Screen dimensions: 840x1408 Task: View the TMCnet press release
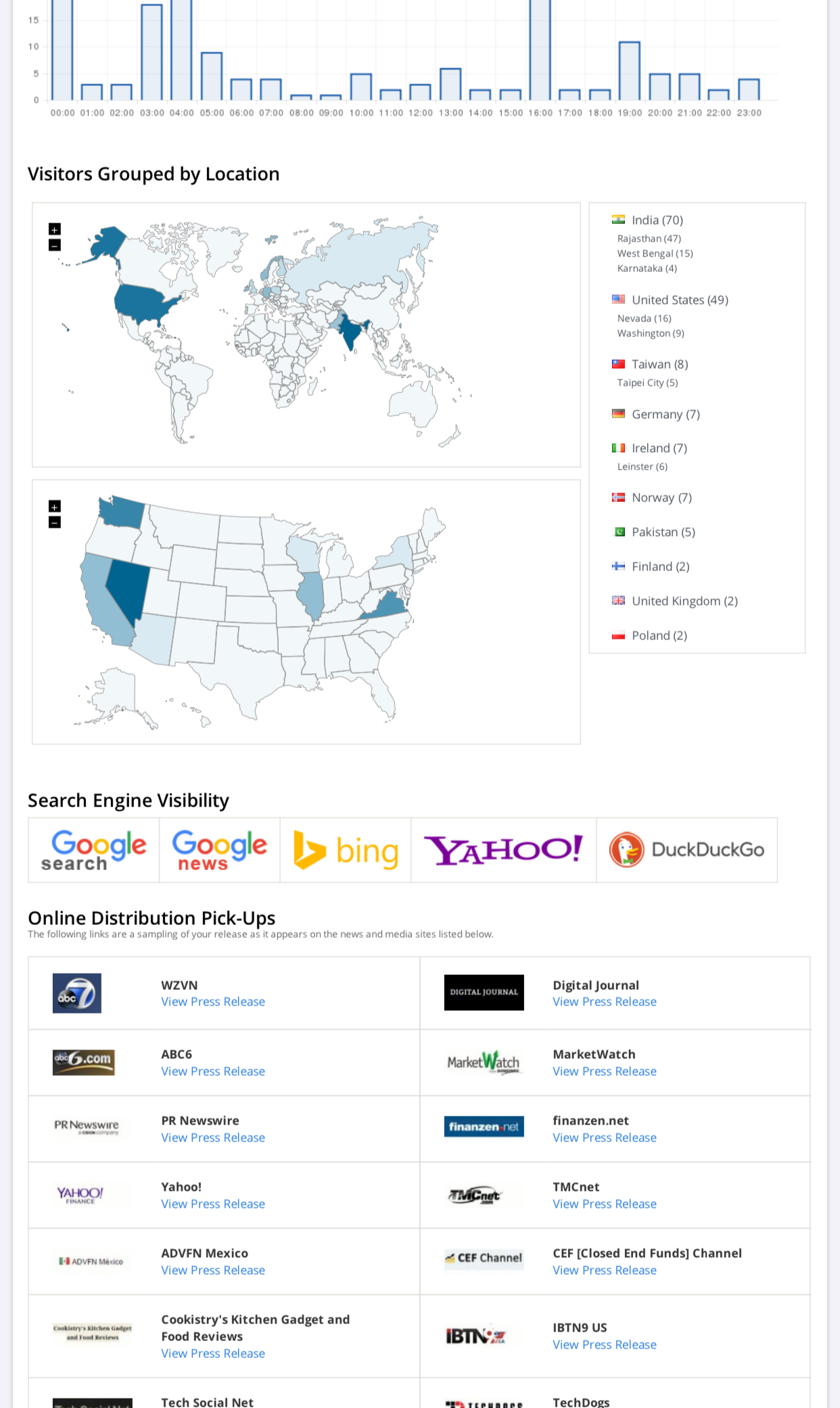pos(605,1204)
